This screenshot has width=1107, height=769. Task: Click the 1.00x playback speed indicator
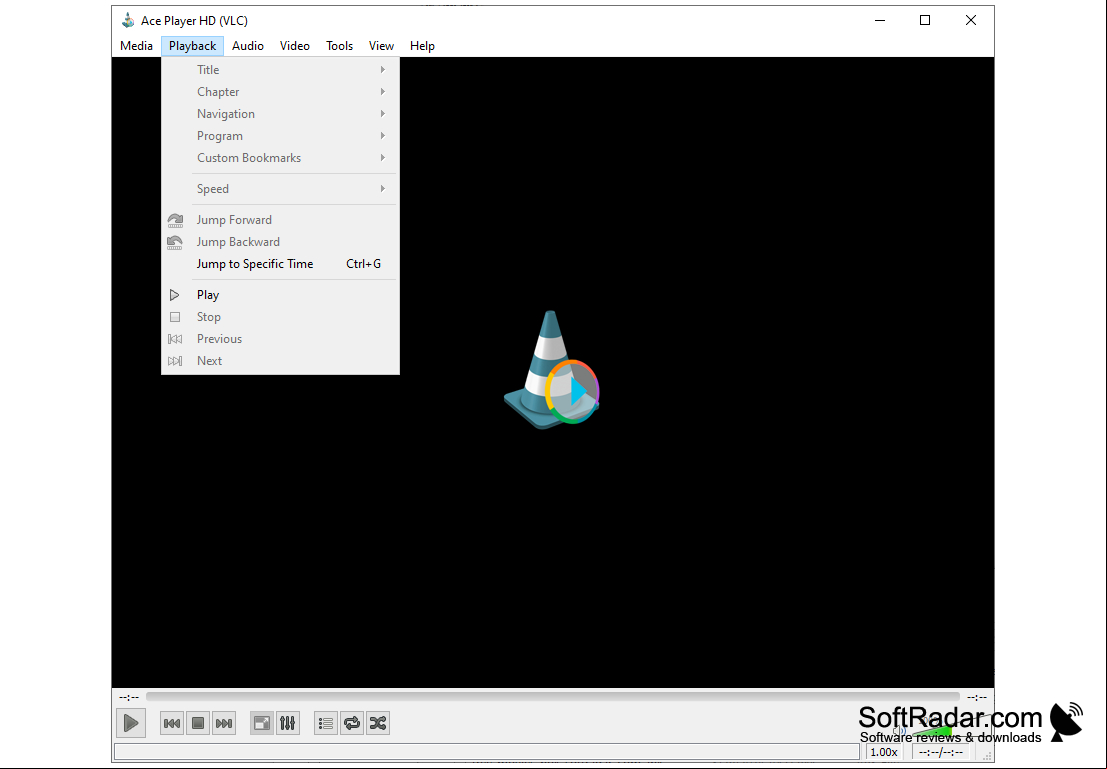[x=884, y=752]
